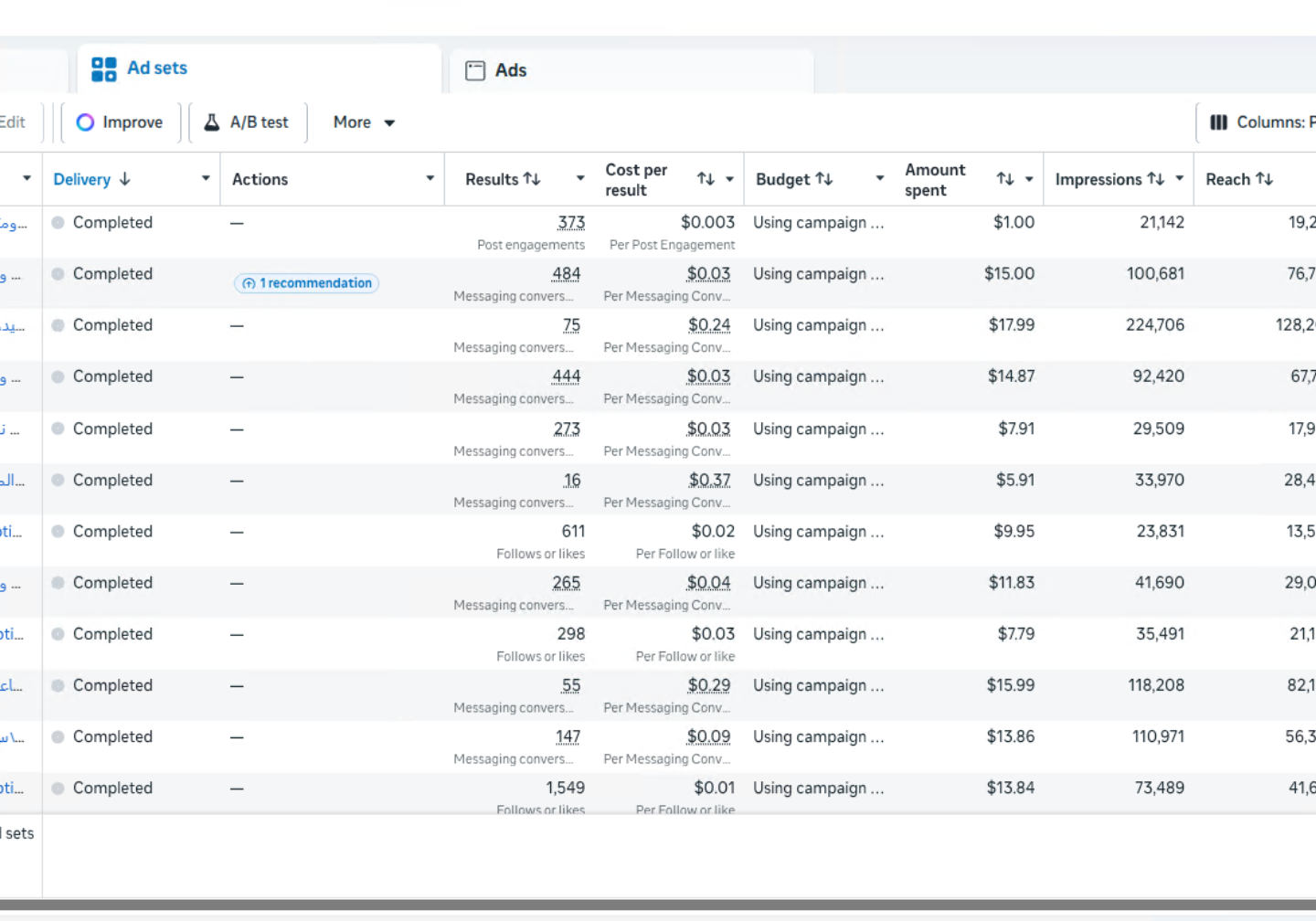The width and height of the screenshot is (1316, 921).
Task: Click the $0.37 cost per result value
Action: coord(709,481)
